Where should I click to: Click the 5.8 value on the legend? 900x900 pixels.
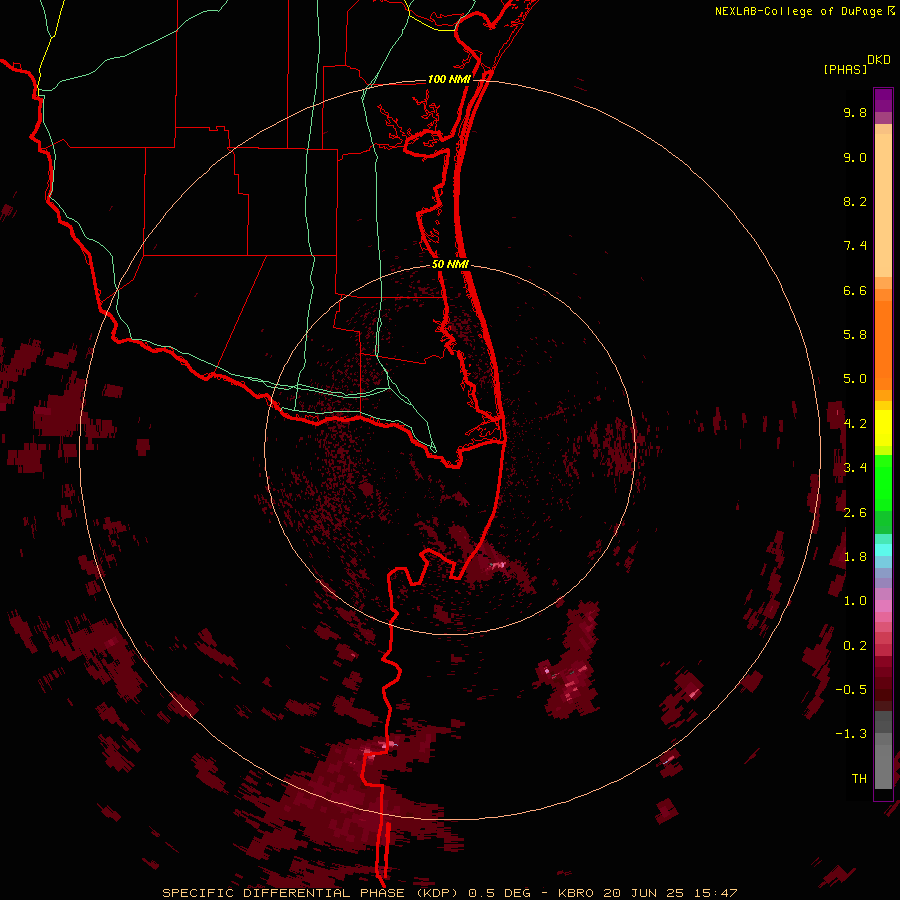pyautogui.click(x=855, y=335)
